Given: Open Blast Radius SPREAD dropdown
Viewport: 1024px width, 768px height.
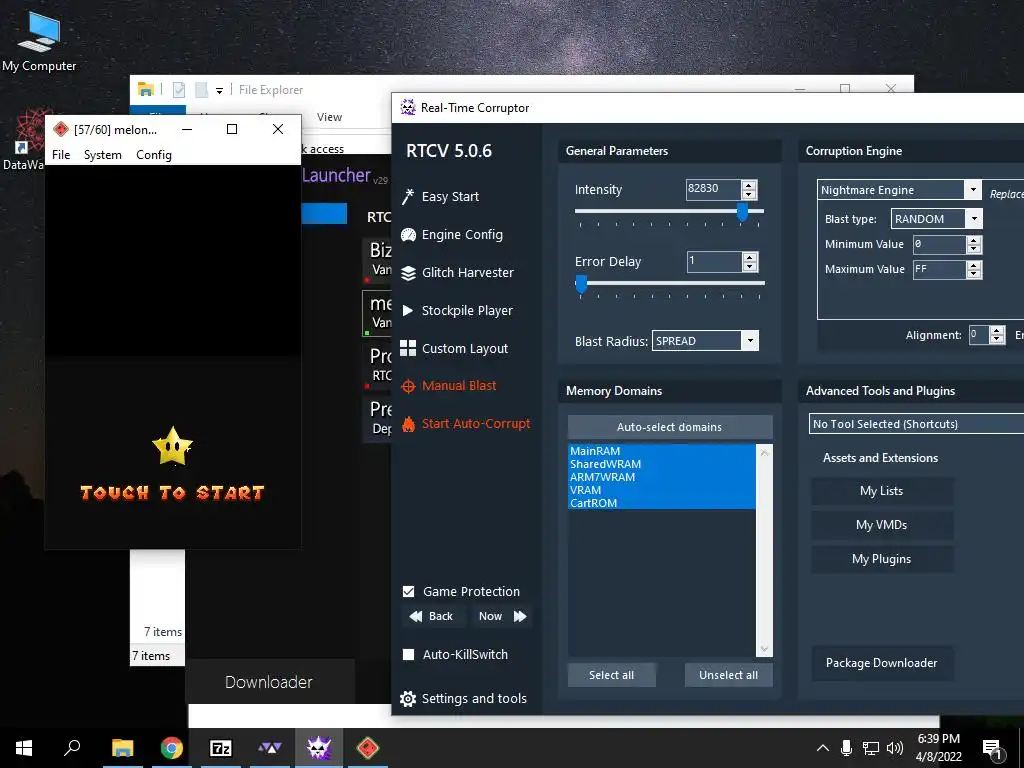Looking at the screenshot, I should tap(750, 341).
